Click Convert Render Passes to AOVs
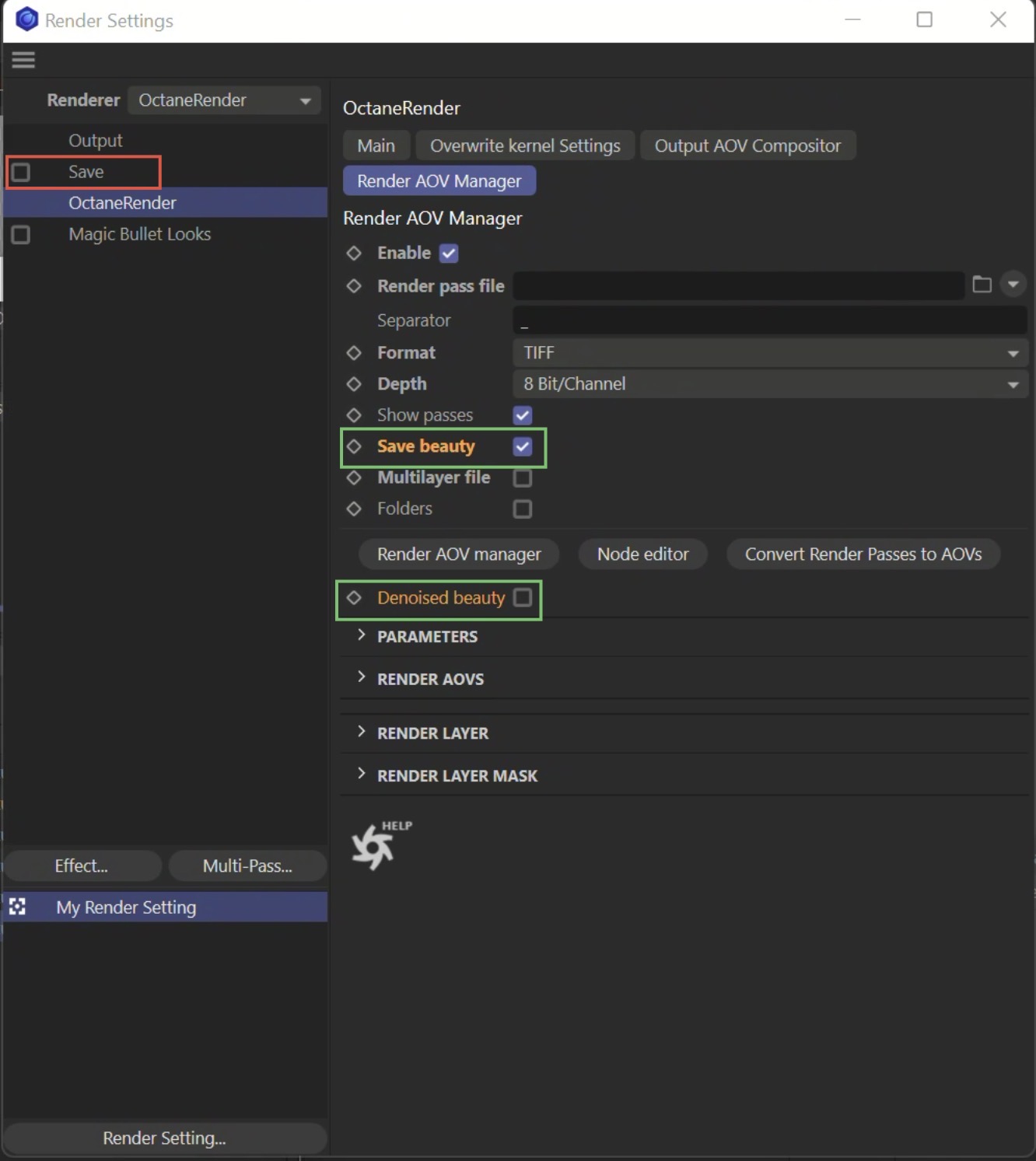 point(863,554)
